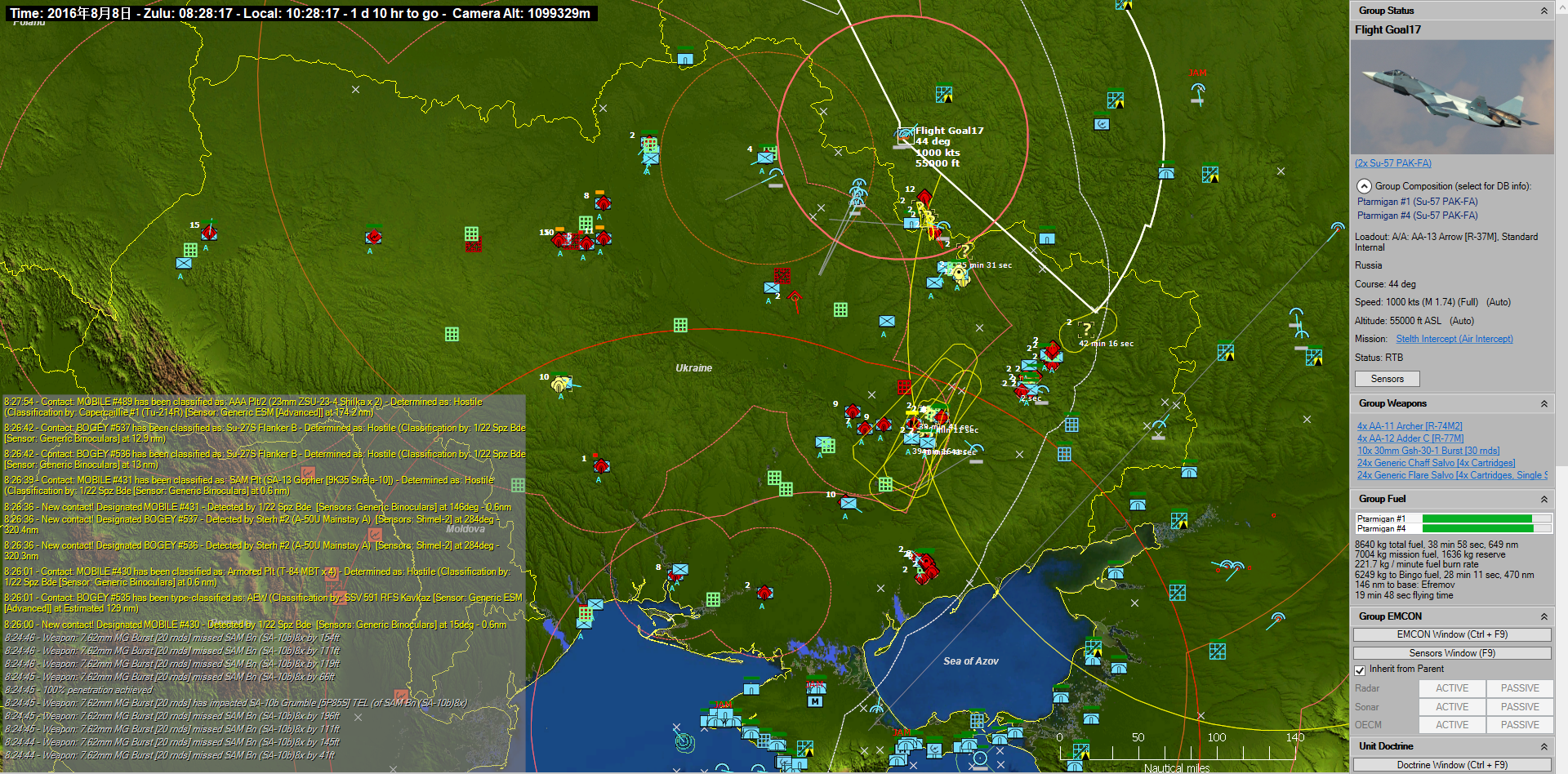Select the friendly blue unit numbered 8
Image resolution: width=1568 pixels, height=774 pixels.
[679, 570]
